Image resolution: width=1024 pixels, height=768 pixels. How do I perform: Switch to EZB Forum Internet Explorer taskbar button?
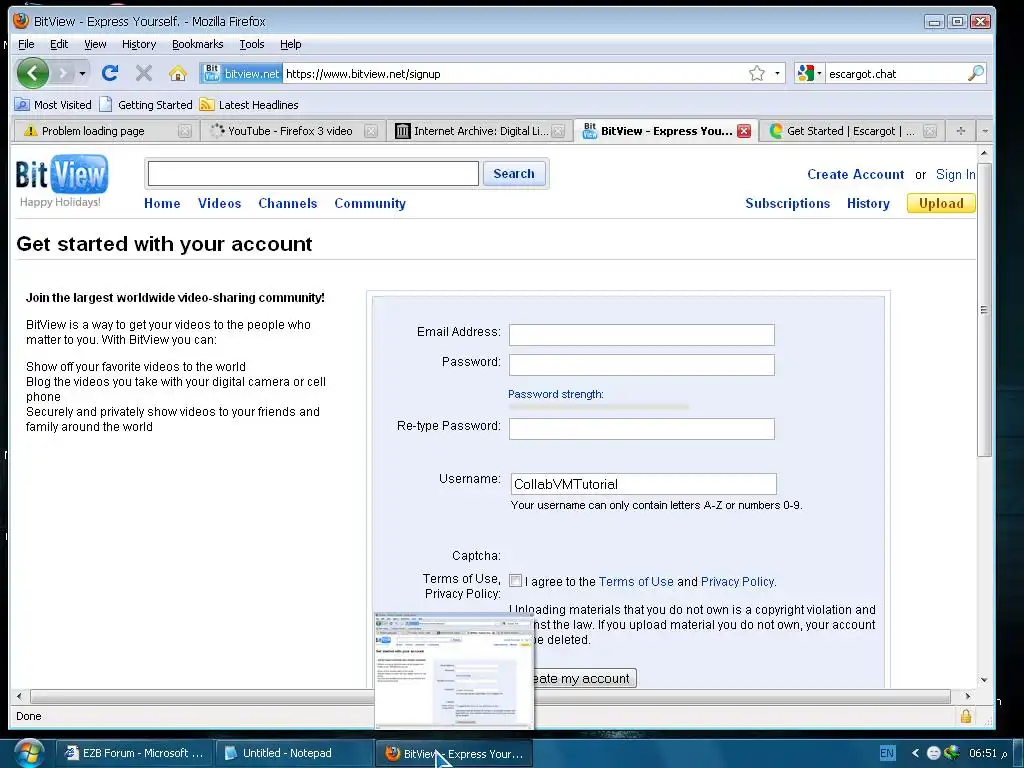(x=134, y=753)
